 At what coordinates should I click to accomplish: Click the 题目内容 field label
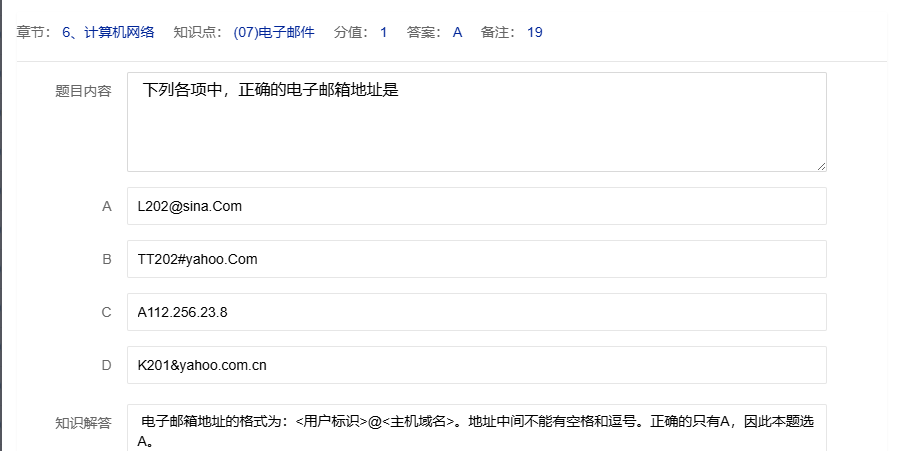[83, 91]
